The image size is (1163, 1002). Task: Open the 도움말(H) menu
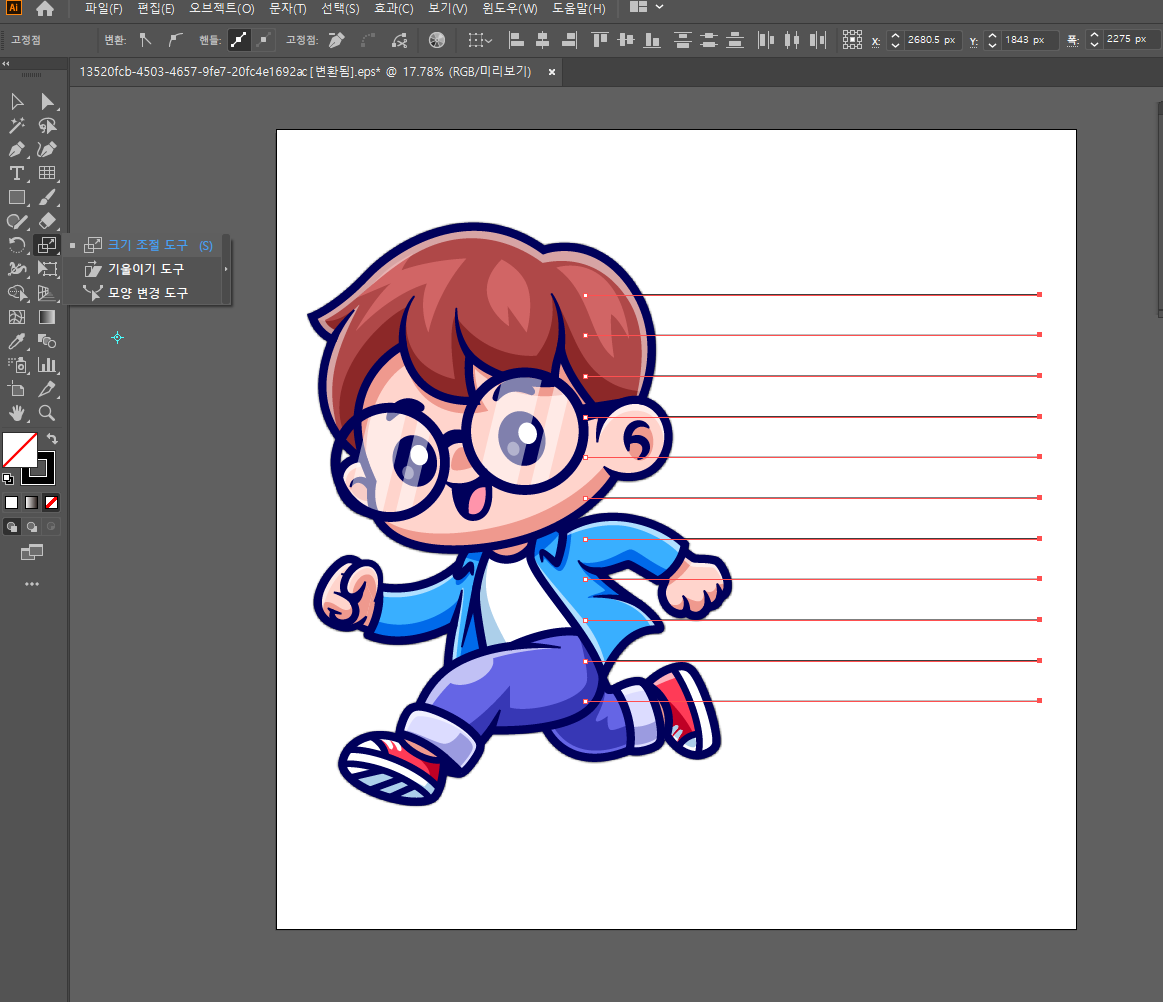coord(579,9)
